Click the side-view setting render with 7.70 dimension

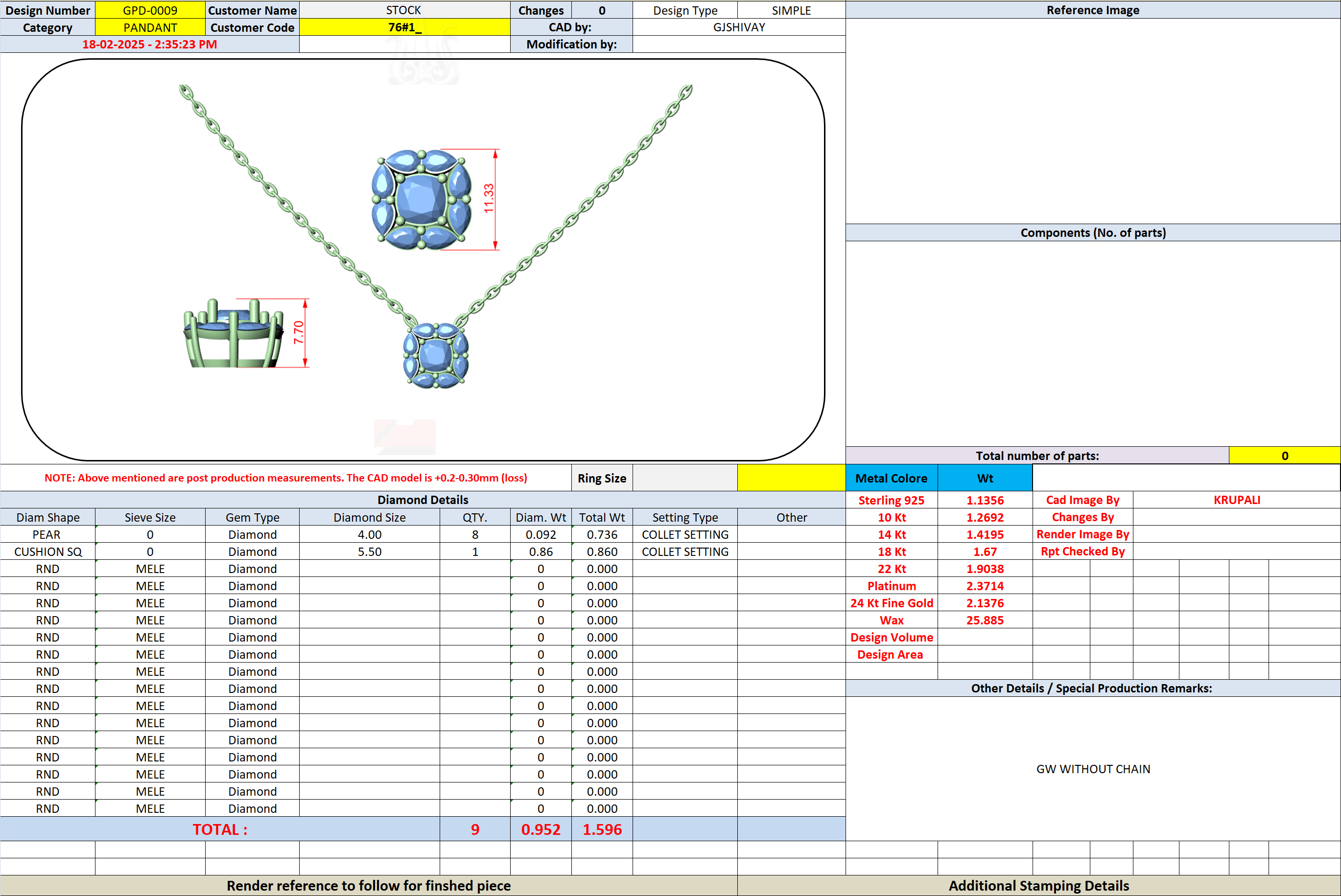[x=246, y=333]
